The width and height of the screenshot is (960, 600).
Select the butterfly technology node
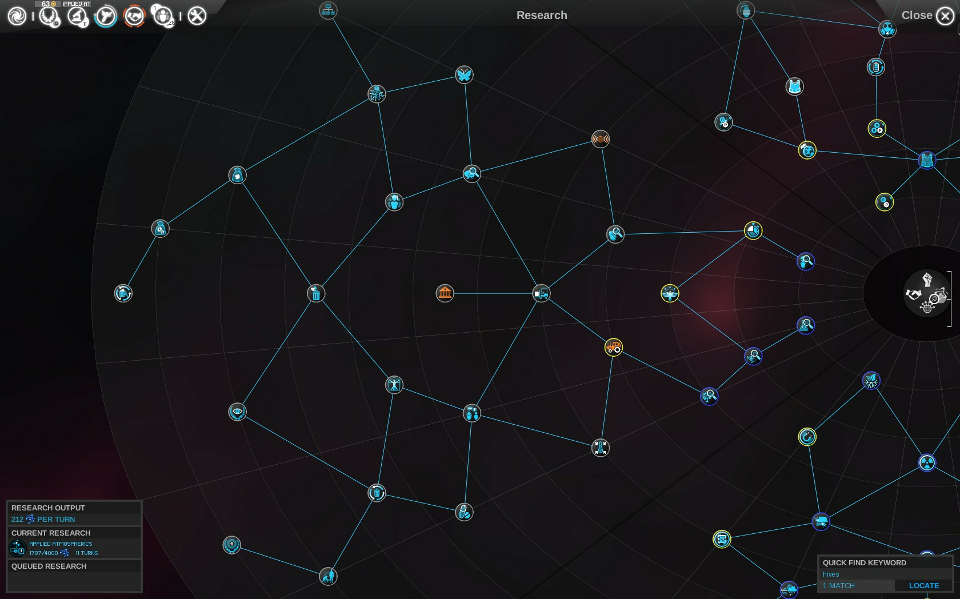(x=464, y=75)
